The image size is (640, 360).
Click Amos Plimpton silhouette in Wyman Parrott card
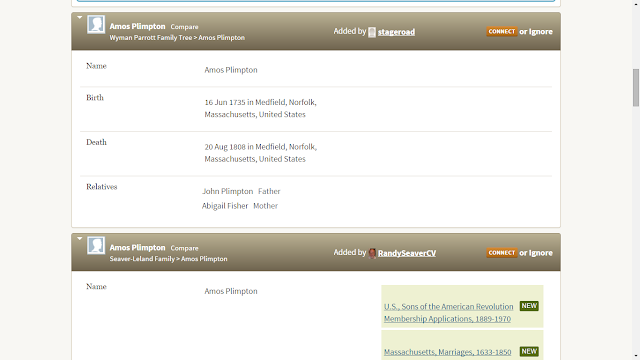tap(96, 24)
